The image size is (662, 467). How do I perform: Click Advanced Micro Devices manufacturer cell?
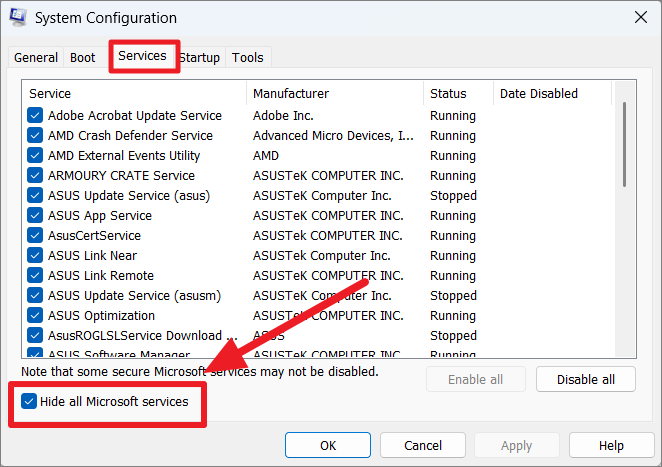coord(333,136)
